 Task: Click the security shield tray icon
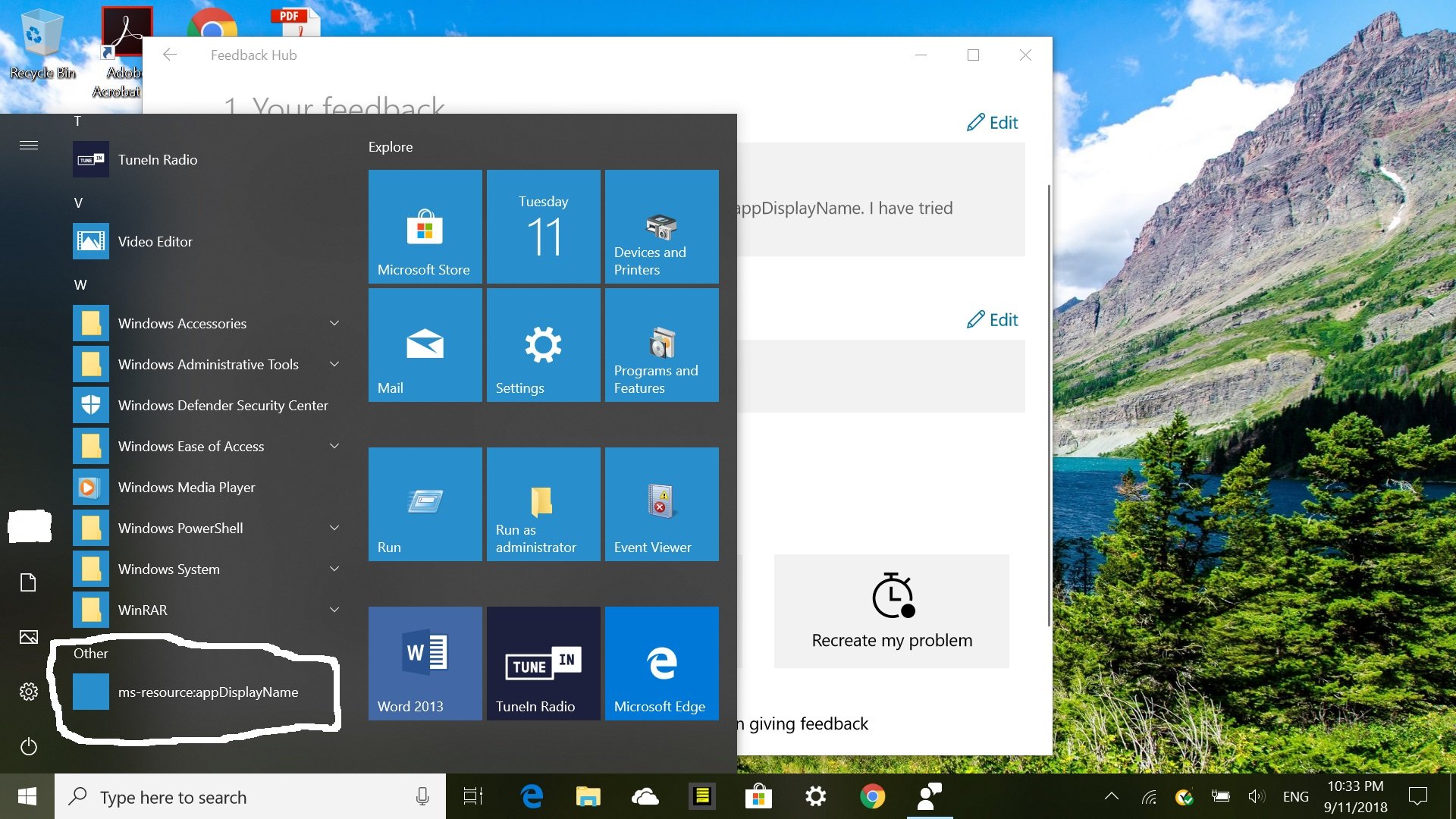click(x=1184, y=796)
